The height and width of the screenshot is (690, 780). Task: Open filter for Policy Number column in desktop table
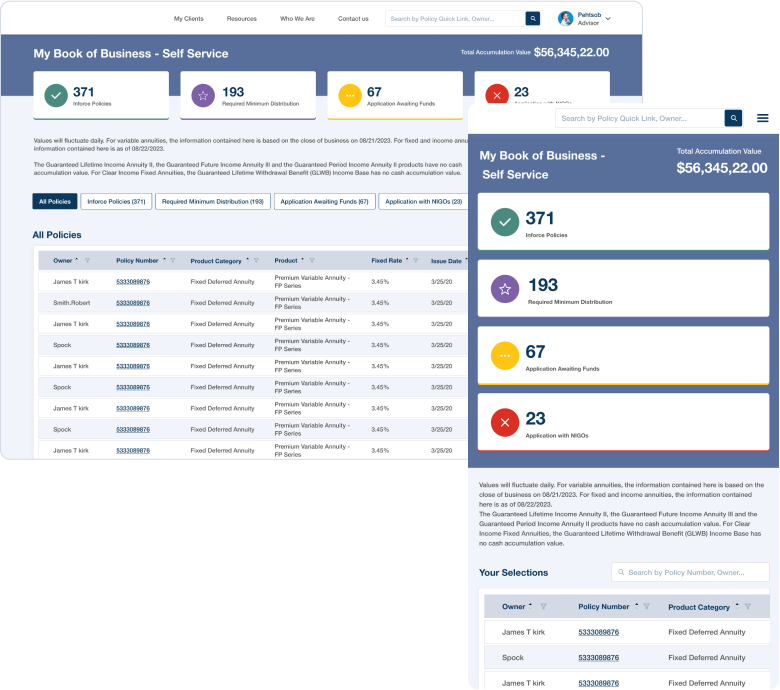[x=173, y=261]
